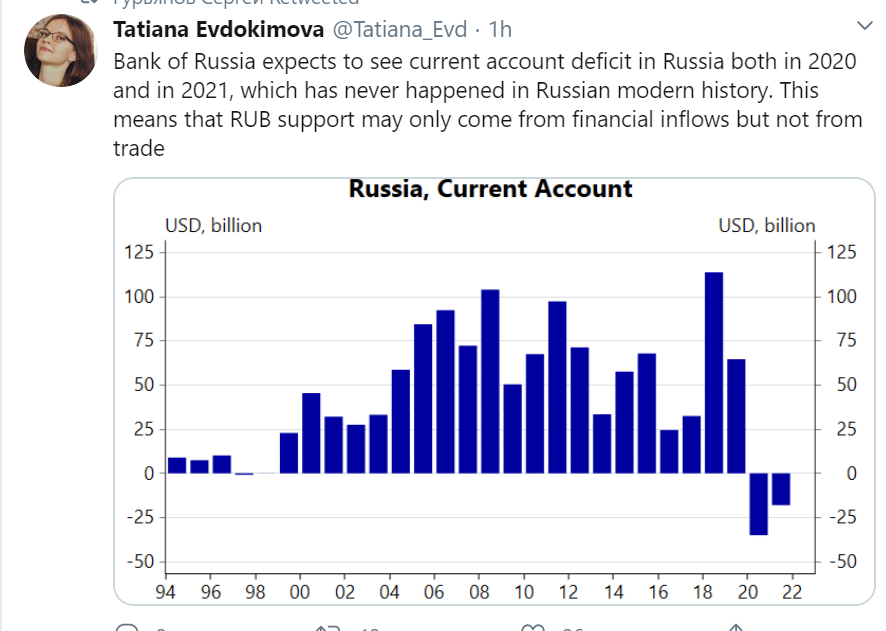Image resolution: width=886 pixels, height=631 pixels.
Task: Click Tatiana Evdokimova's profile avatar
Action: pos(61,50)
